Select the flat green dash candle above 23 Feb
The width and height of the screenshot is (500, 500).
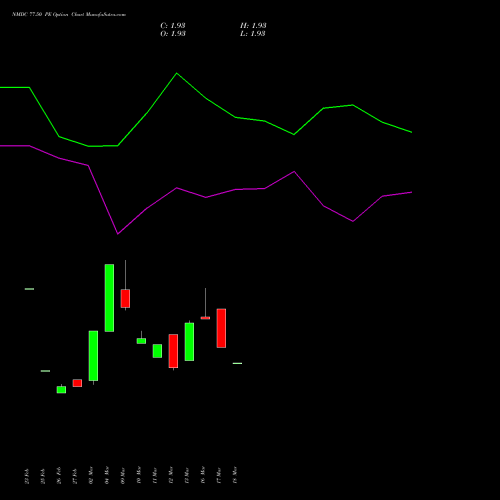coord(29,289)
